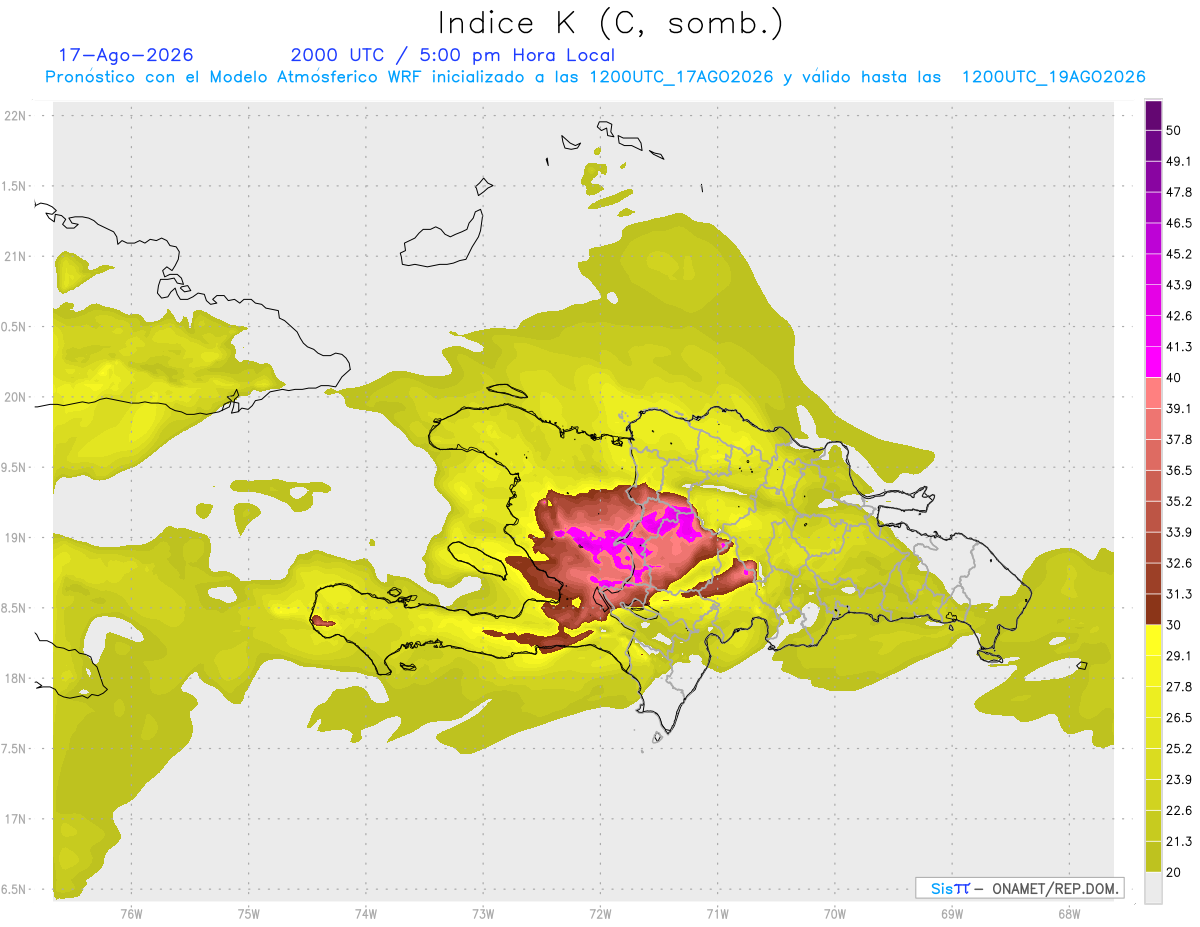Click the legend value '21.3'

1179,842
